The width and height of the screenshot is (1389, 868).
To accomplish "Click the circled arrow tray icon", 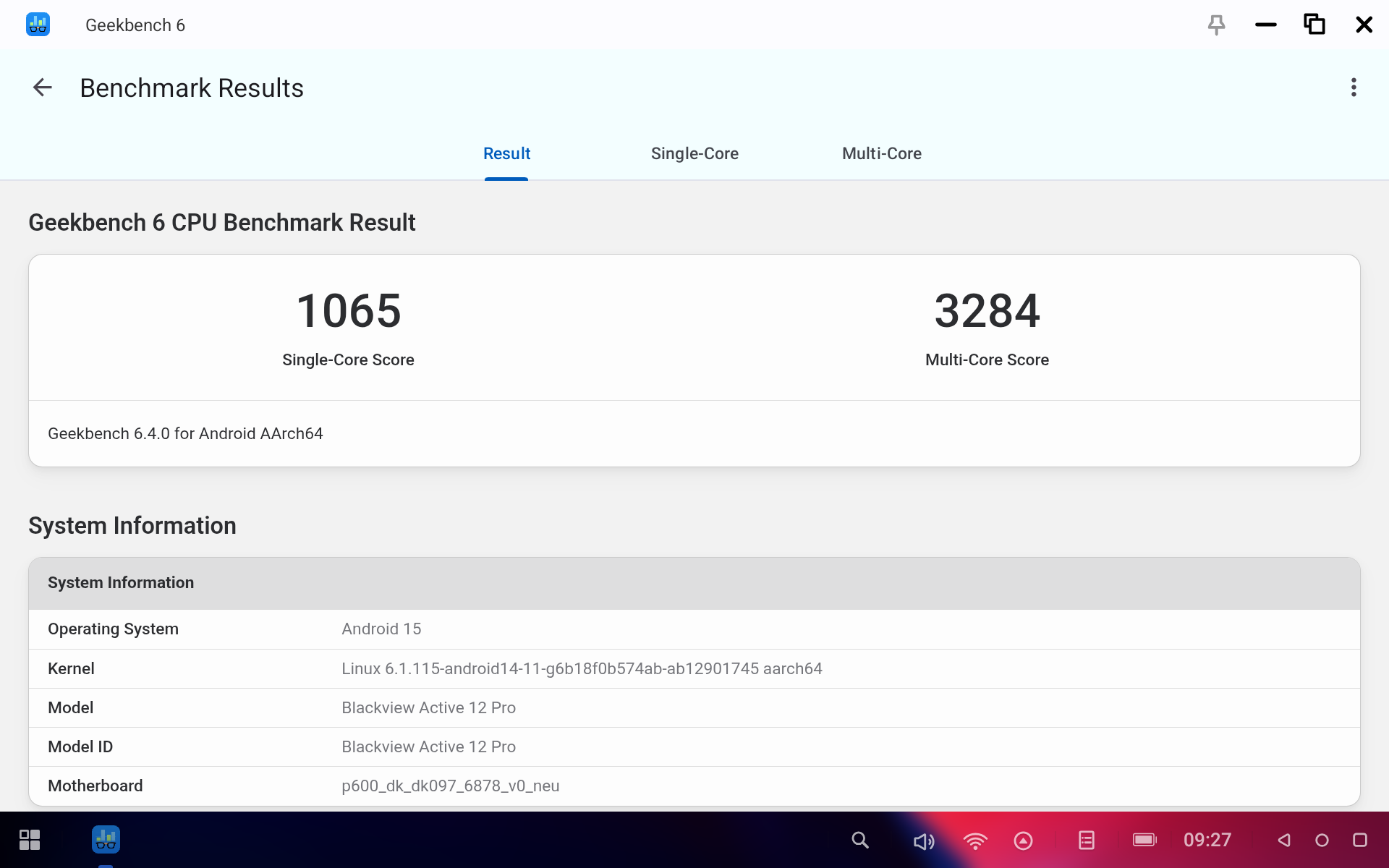I will click(1023, 841).
